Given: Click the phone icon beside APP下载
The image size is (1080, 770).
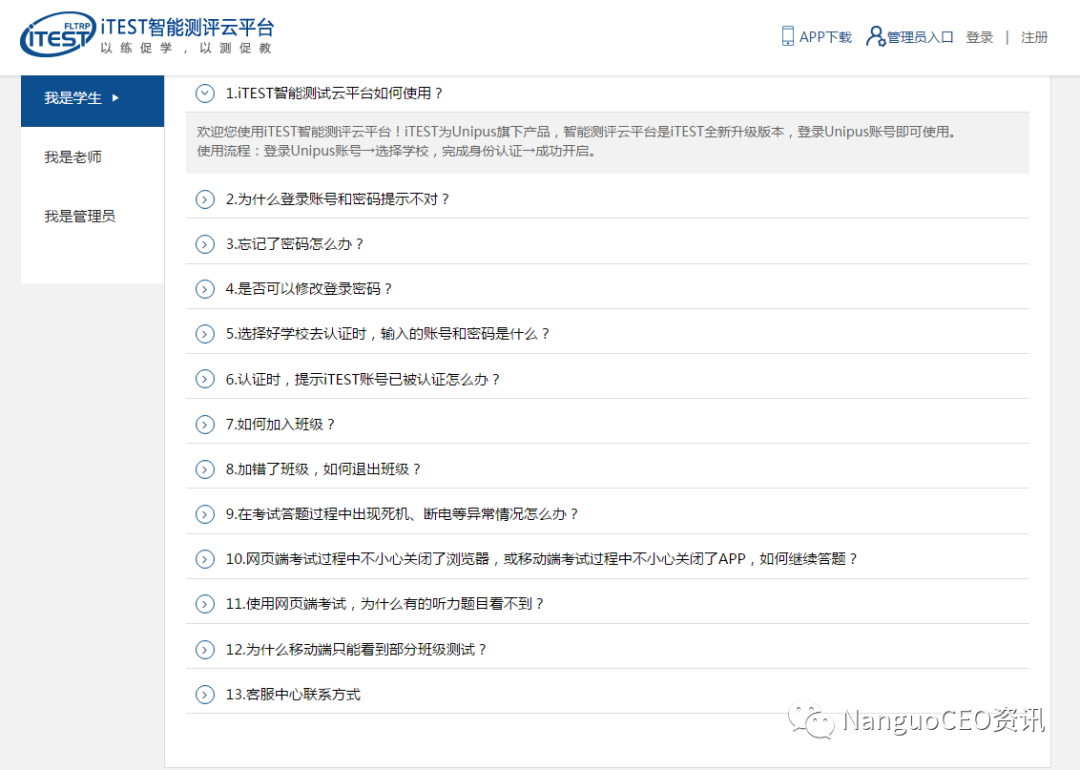Looking at the screenshot, I should coord(787,37).
